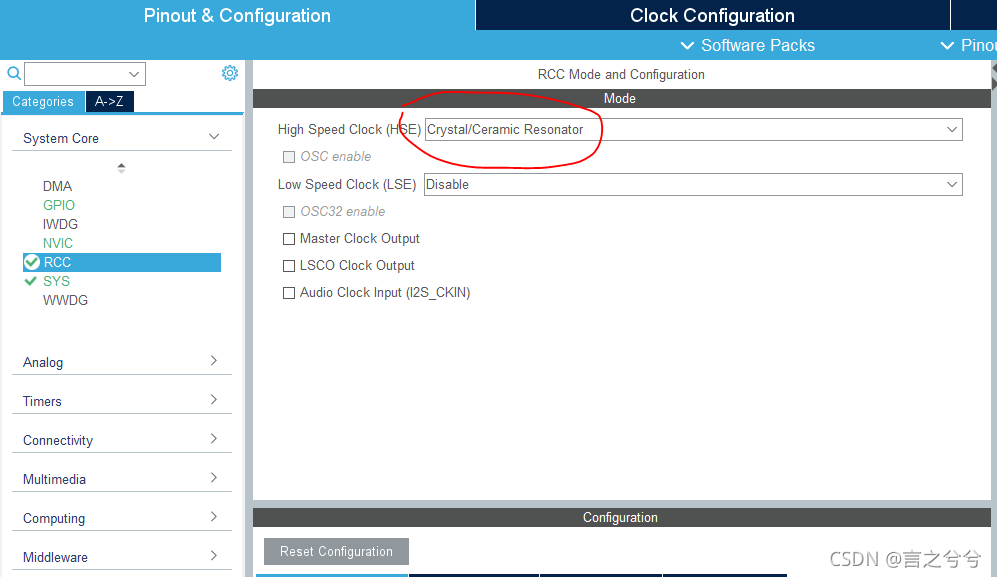Open the gear settings icon in categories panel
Viewport: 997px width, 577px height.
230,73
